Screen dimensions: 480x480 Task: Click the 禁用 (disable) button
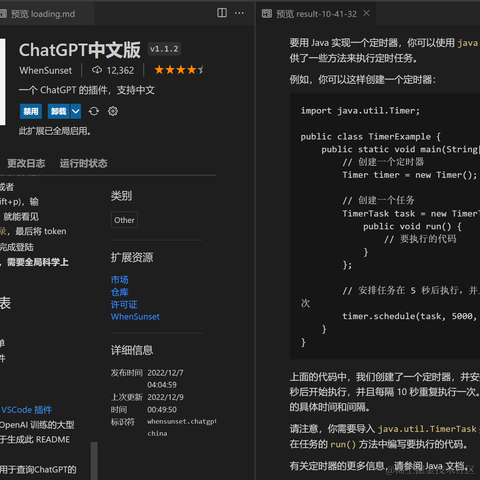click(x=31, y=111)
